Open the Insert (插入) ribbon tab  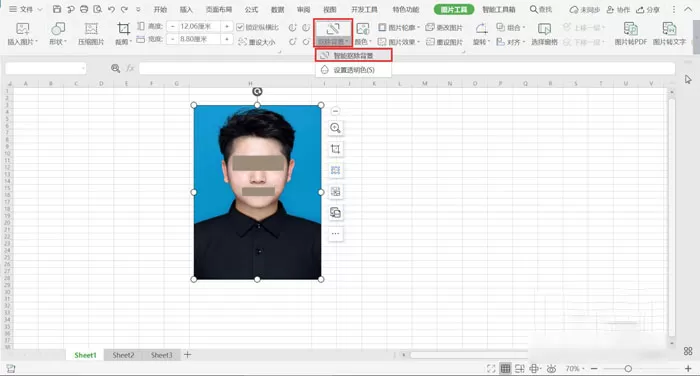click(186, 9)
